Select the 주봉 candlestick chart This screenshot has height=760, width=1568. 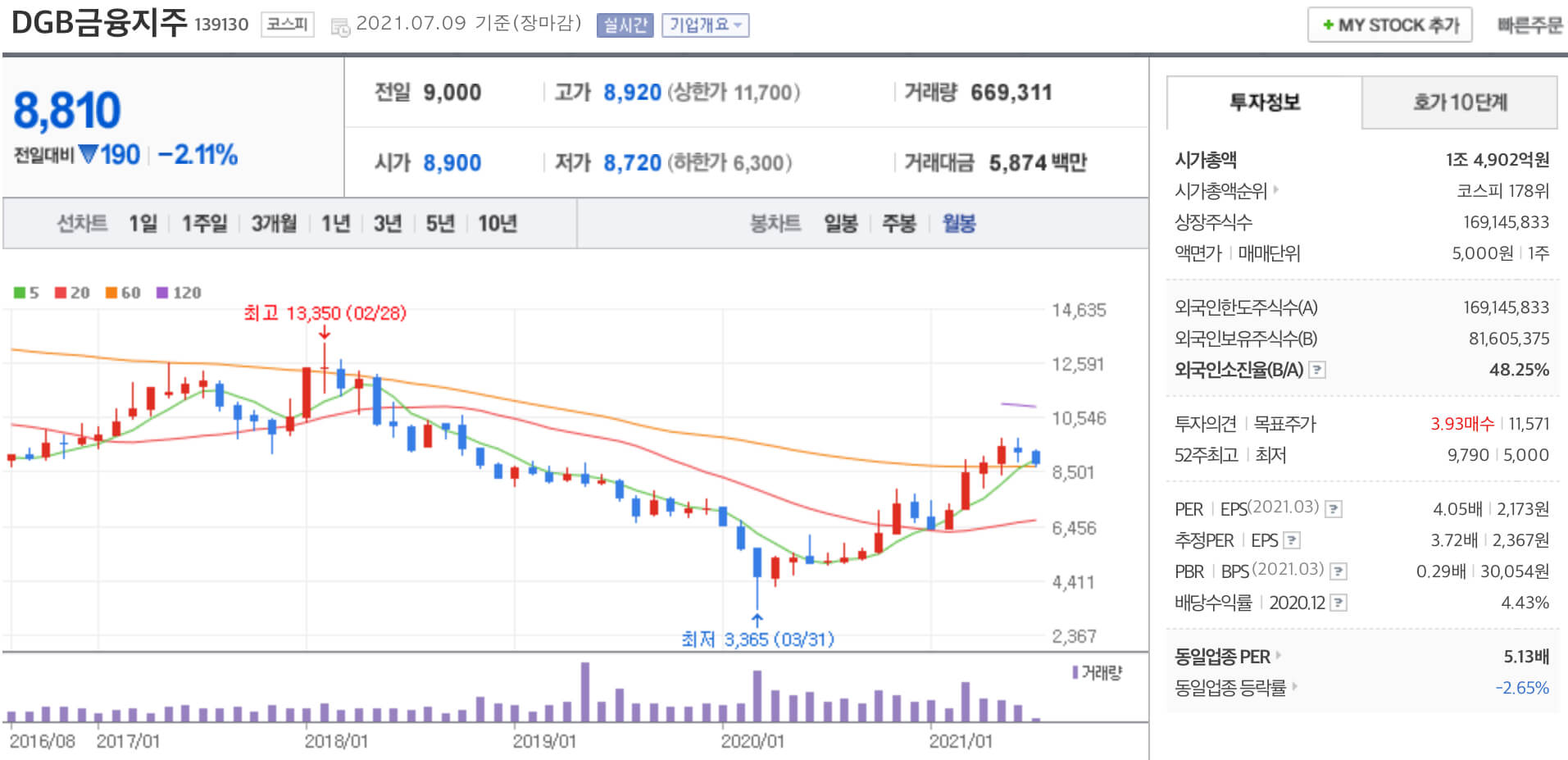pyautogui.click(x=899, y=223)
